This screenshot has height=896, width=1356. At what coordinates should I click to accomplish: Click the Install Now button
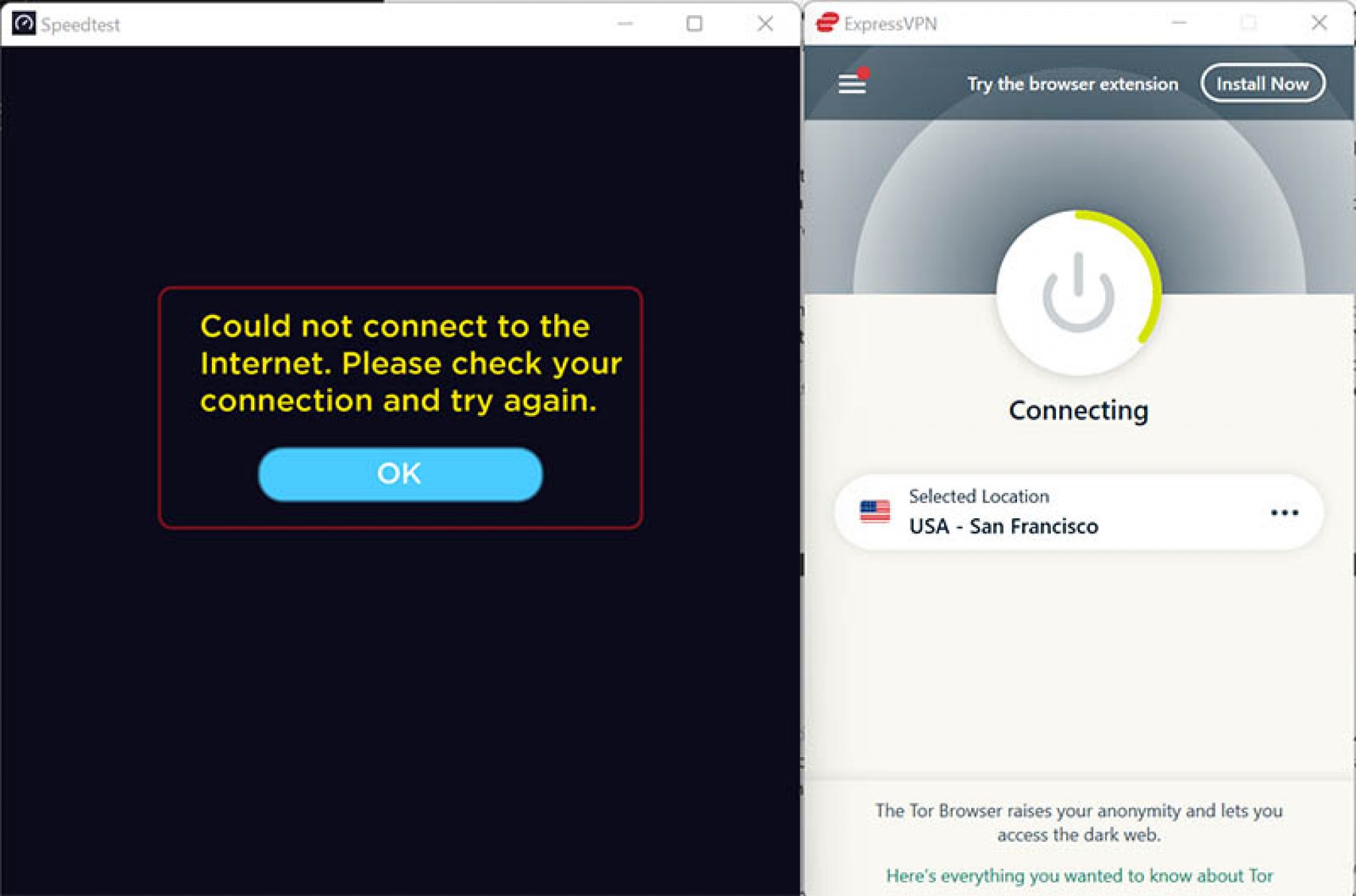point(1262,83)
